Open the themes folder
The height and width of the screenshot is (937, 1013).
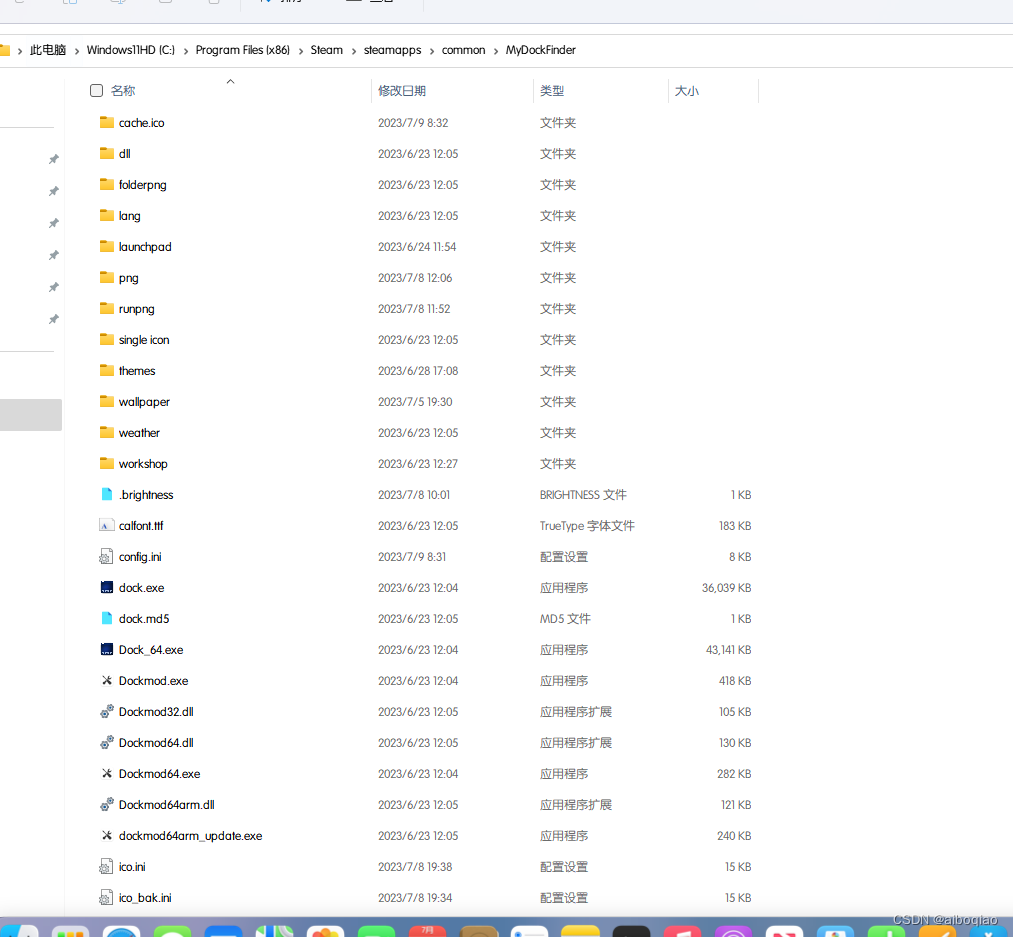point(137,370)
